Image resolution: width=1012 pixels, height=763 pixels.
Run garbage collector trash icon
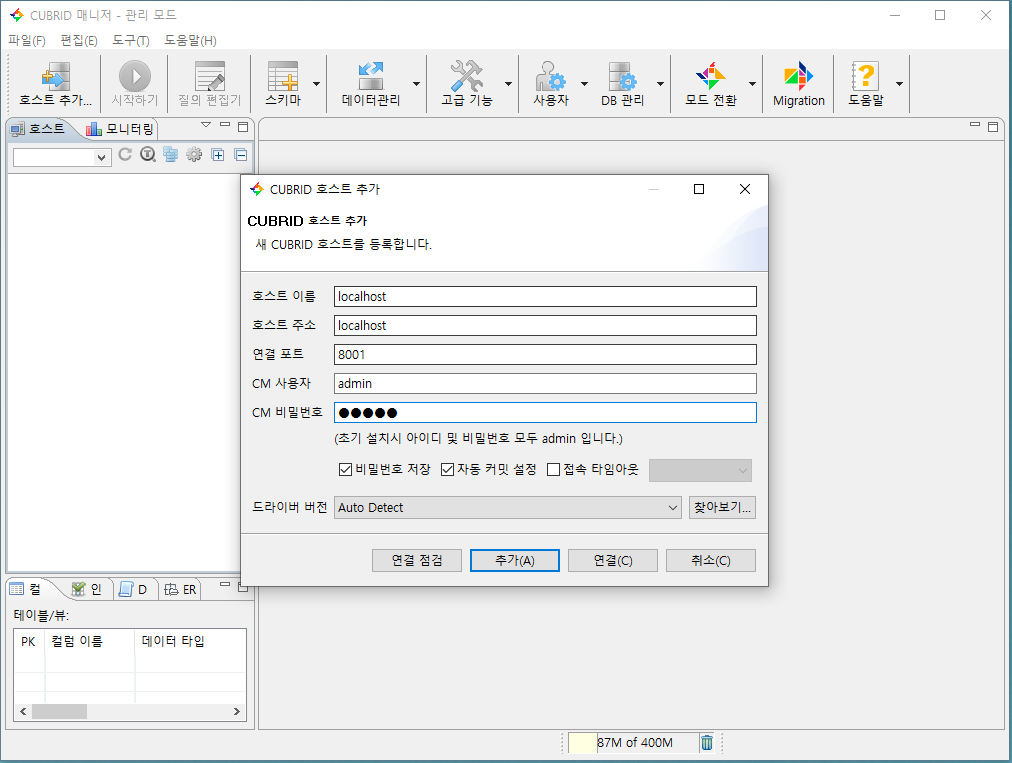pos(707,742)
